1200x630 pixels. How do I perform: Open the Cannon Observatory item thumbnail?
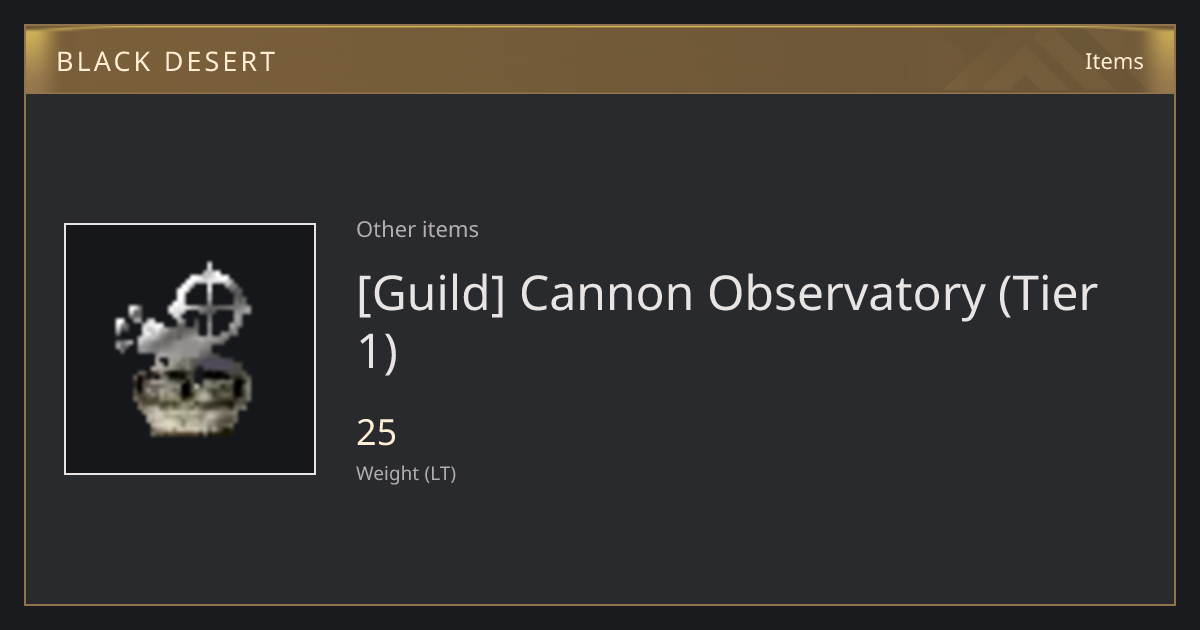pos(190,349)
